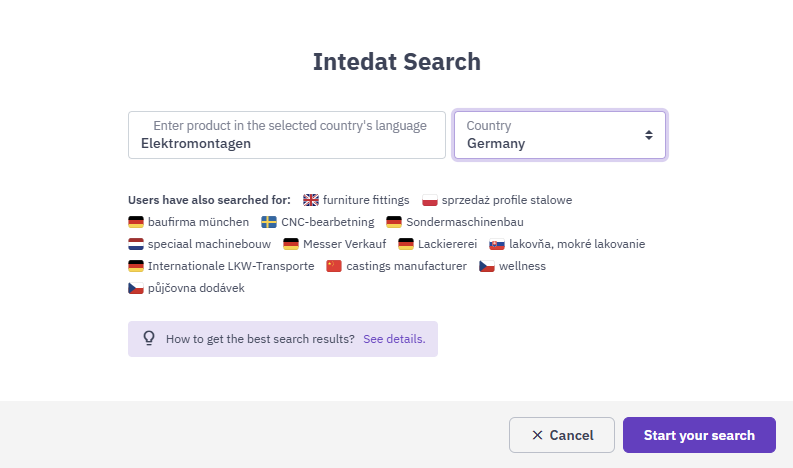Click the Czech flag next to wellness
This screenshot has height=468, width=793.
click(x=487, y=266)
